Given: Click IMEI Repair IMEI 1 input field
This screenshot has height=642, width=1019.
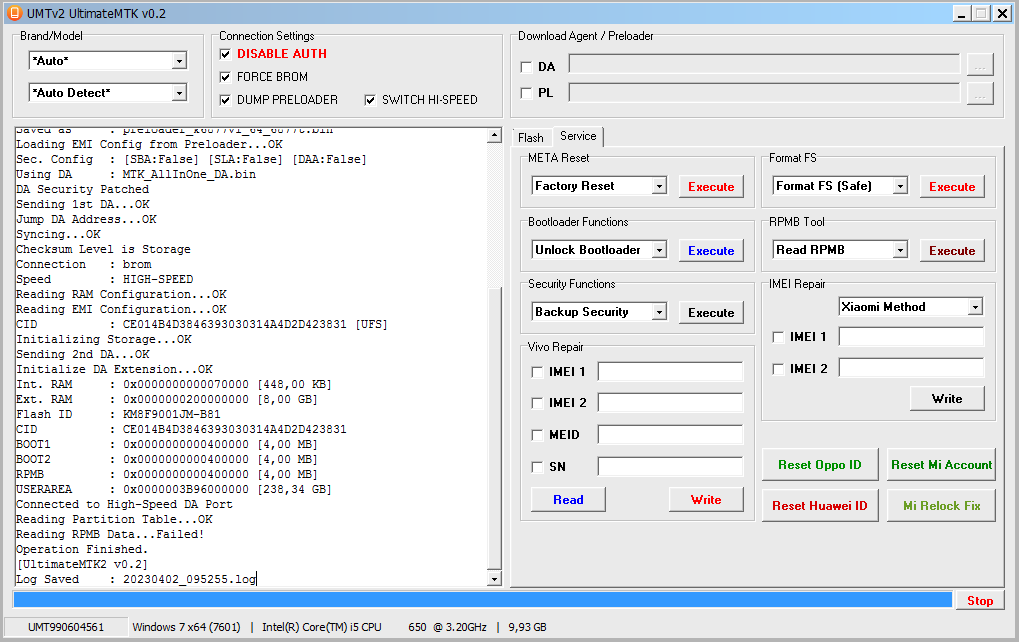Looking at the screenshot, I should [911, 337].
